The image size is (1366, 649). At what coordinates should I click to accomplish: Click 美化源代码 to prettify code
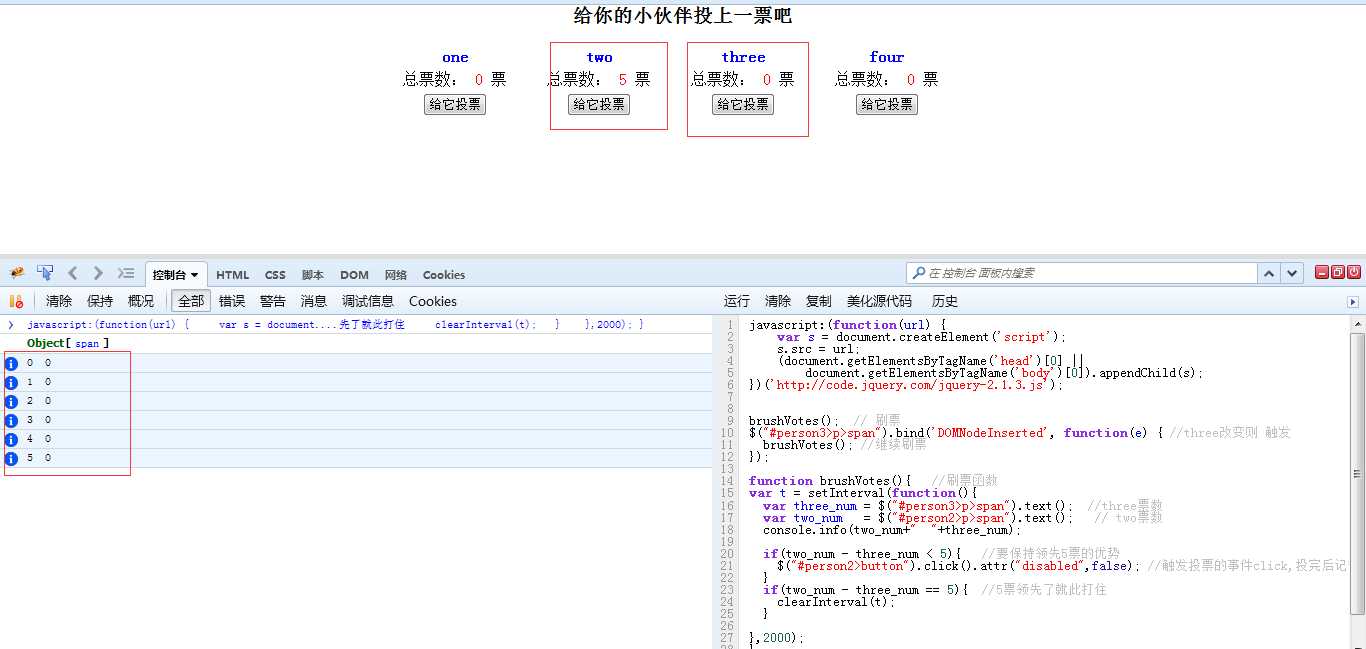(879, 301)
